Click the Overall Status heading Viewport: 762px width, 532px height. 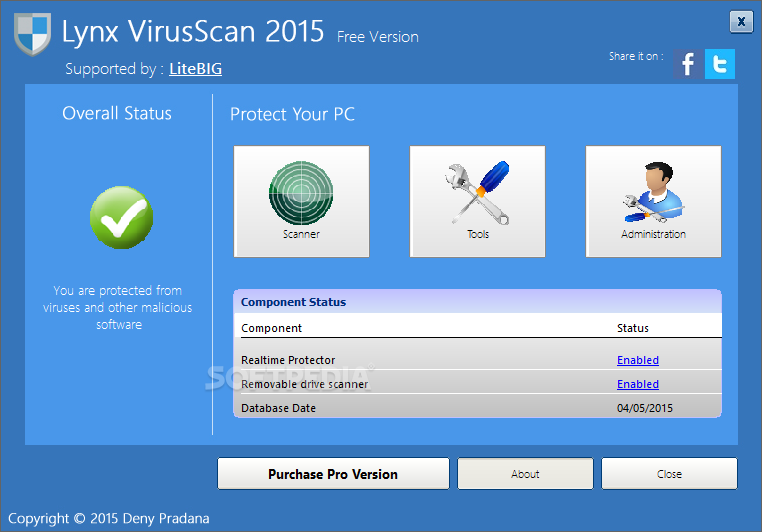[117, 113]
